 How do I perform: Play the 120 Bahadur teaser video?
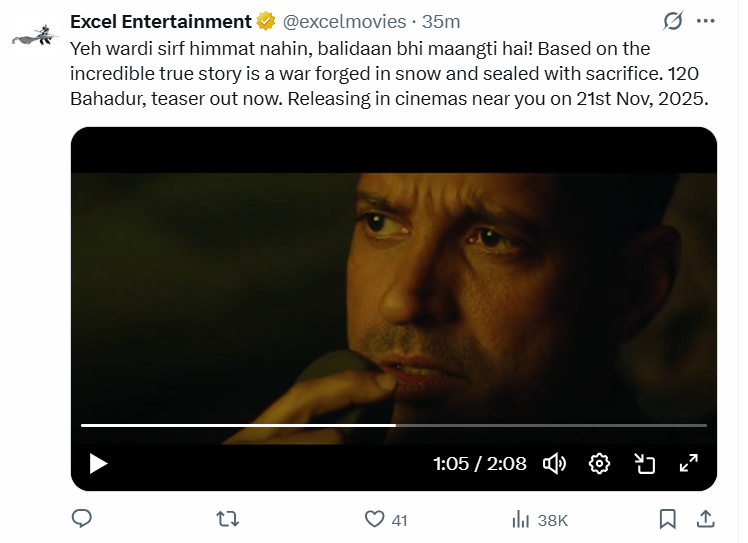click(x=98, y=463)
